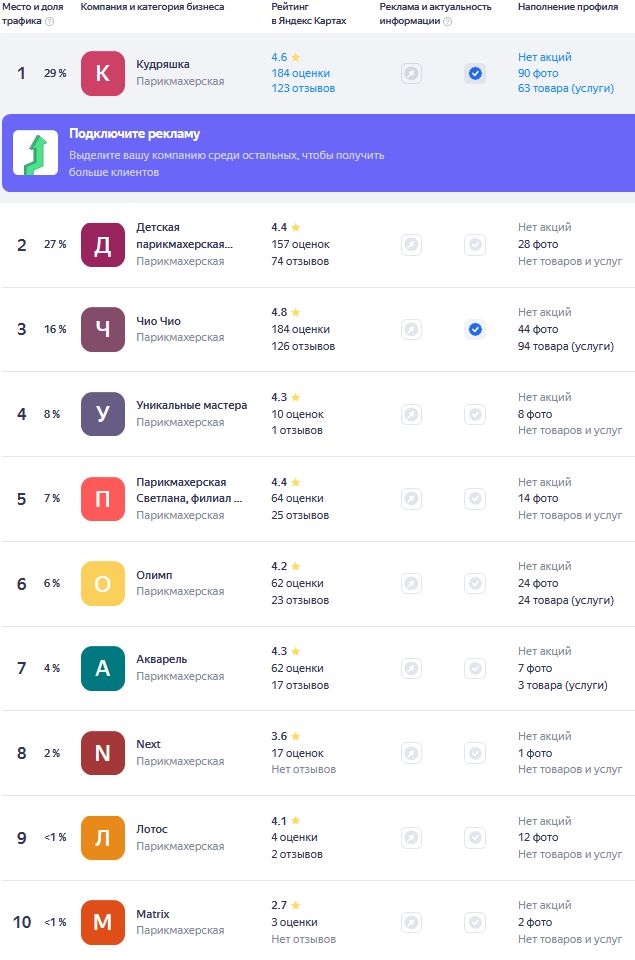Click advertising status icon in Лотос row

point(411,838)
